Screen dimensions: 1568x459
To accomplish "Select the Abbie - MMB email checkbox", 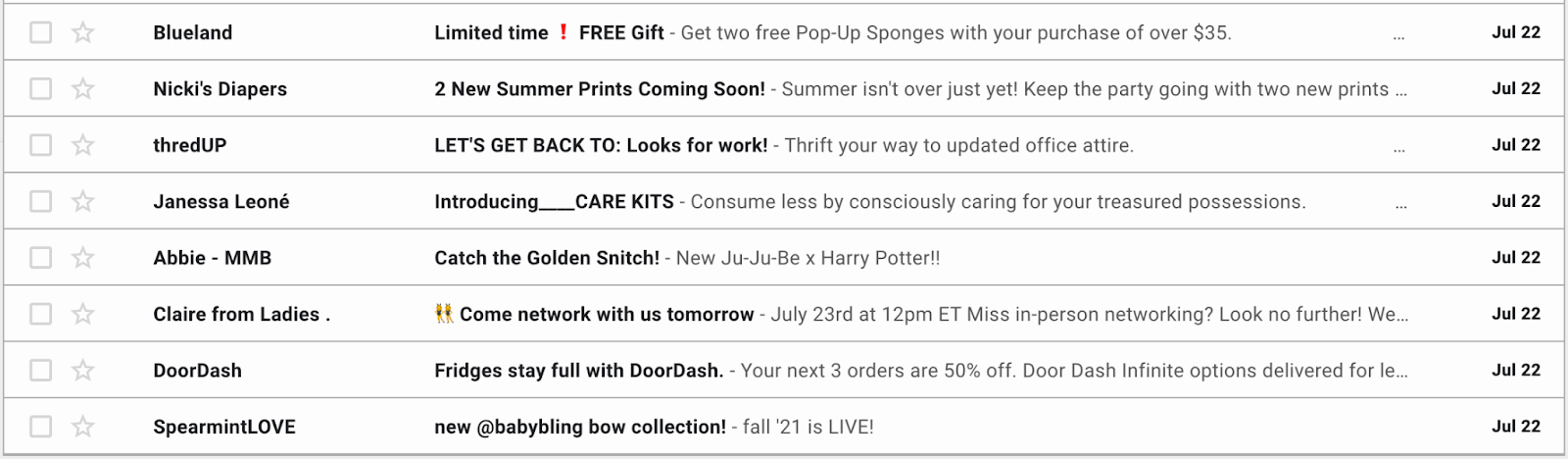I will 40,258.
